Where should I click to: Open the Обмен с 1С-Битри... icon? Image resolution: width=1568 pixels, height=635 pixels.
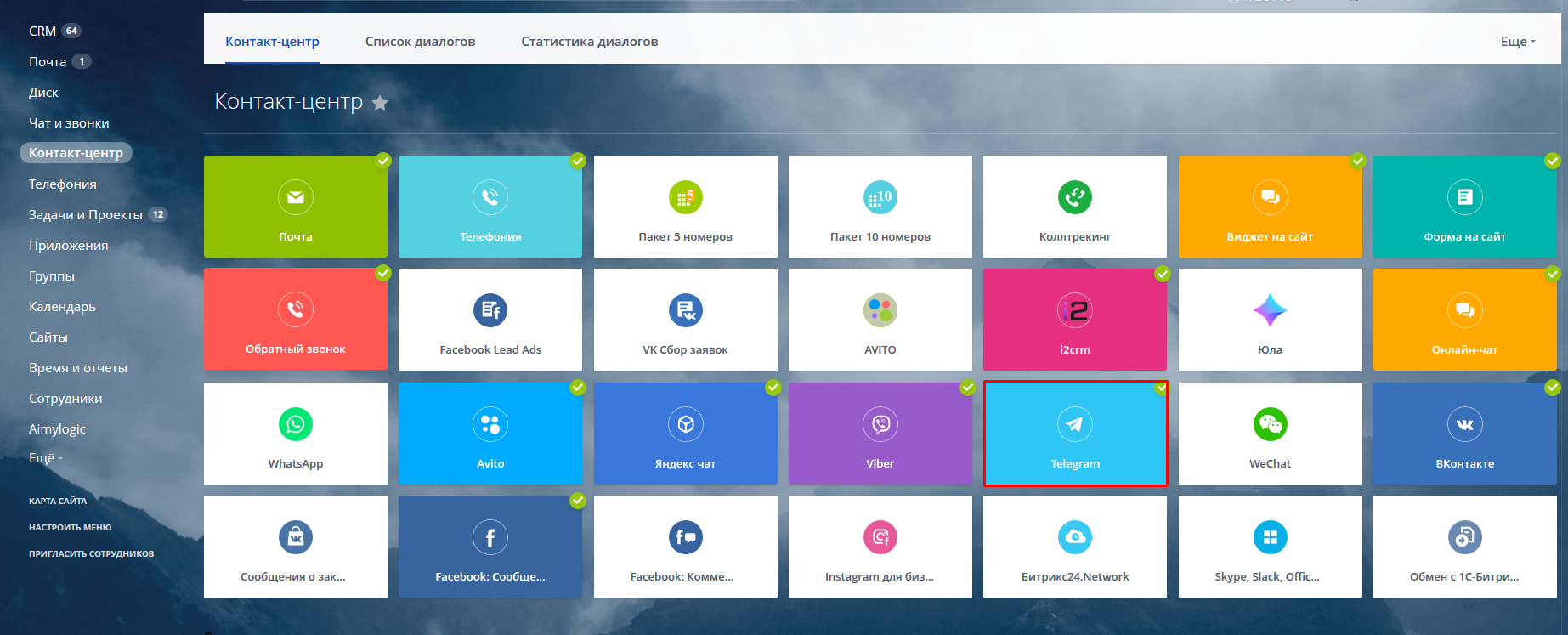coord(1465,537)
